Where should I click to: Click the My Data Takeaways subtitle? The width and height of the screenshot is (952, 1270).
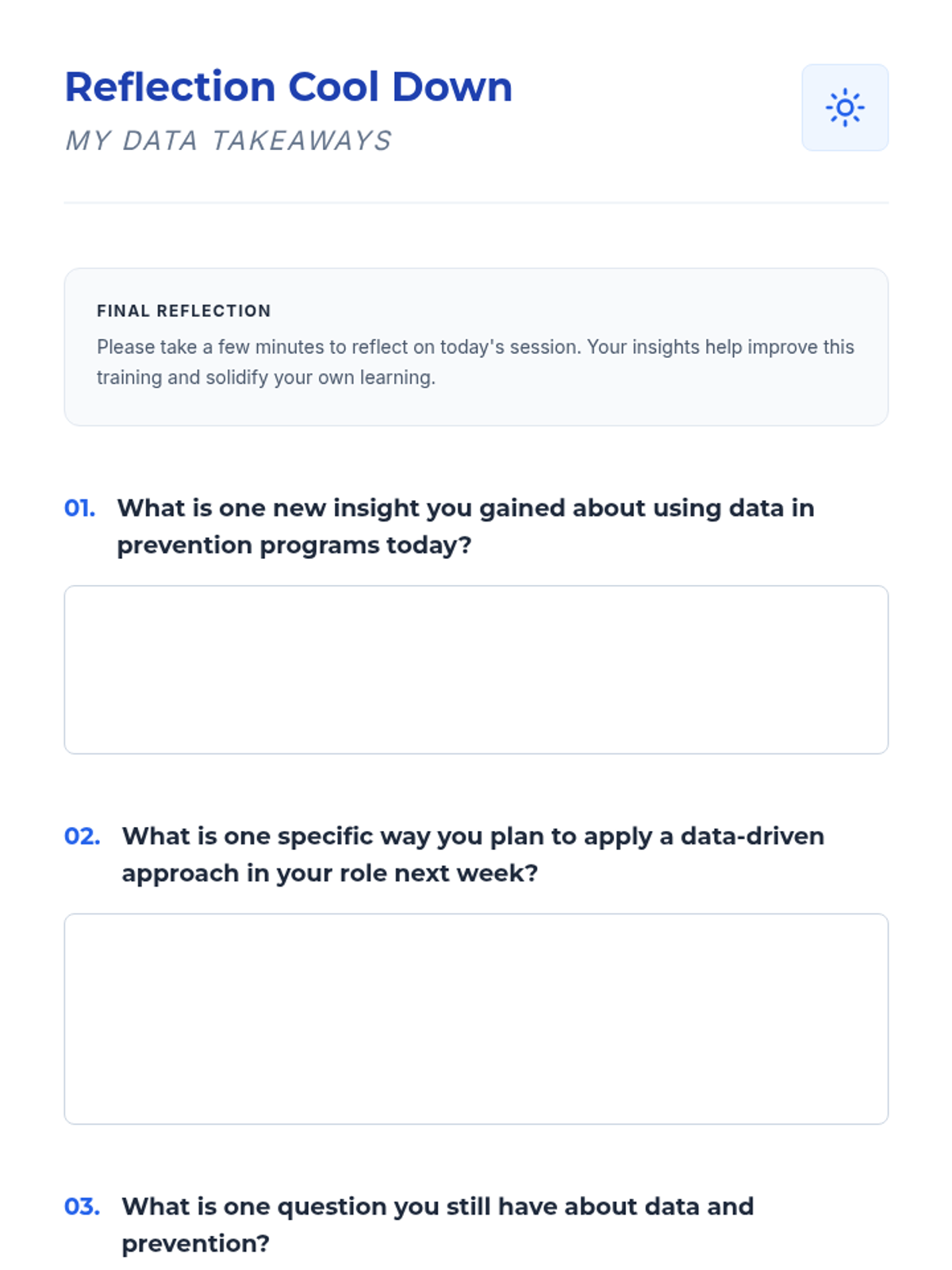pos(228,140)
